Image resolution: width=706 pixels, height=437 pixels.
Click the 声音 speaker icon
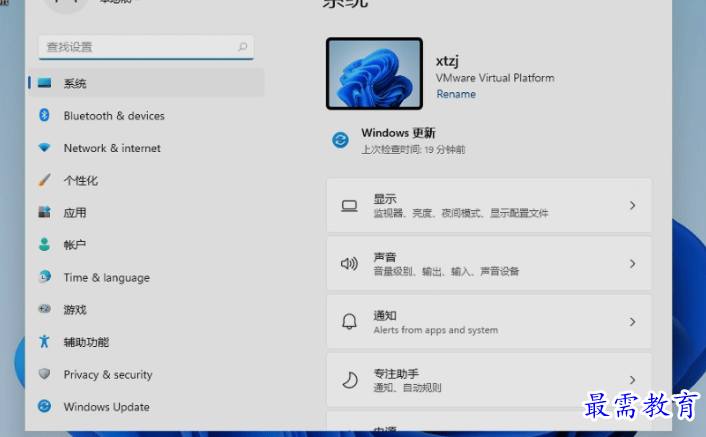click(x=349, y=263)
